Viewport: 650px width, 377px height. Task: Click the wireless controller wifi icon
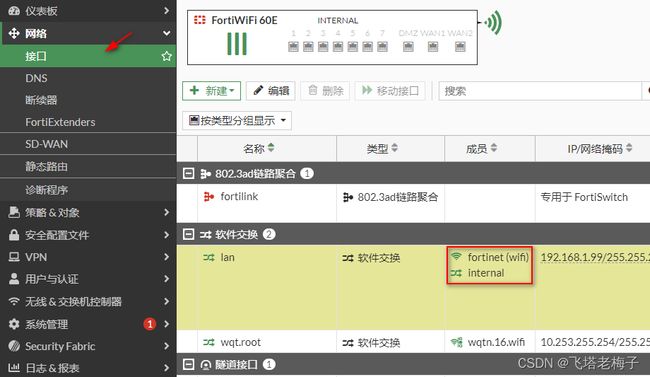14,302
